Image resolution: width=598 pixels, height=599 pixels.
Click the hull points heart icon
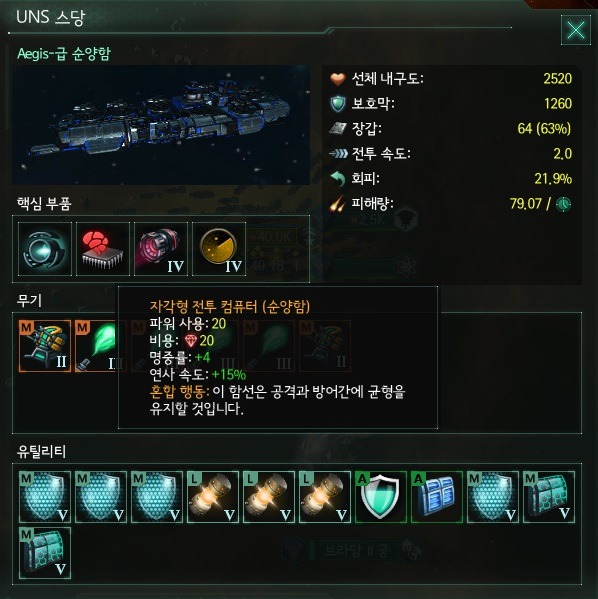pyautogui.click(x=338, y=79)
